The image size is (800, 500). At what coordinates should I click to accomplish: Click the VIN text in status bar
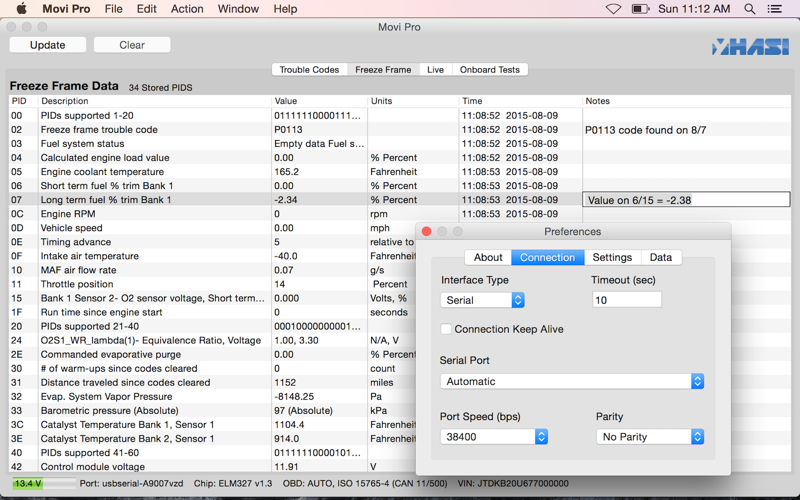(513, 483)
